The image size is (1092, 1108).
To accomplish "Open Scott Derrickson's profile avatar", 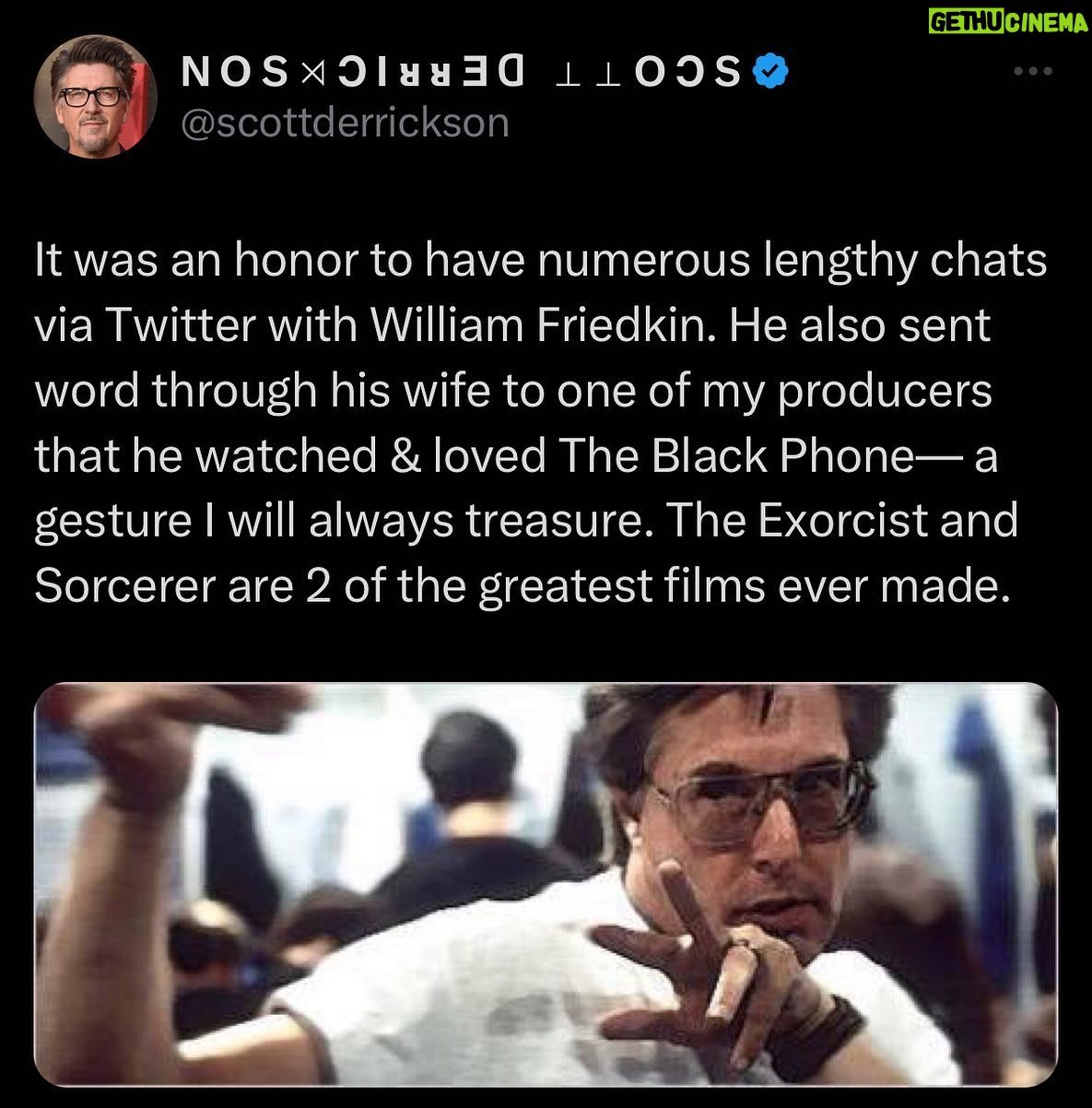I will tap(96, 97).
